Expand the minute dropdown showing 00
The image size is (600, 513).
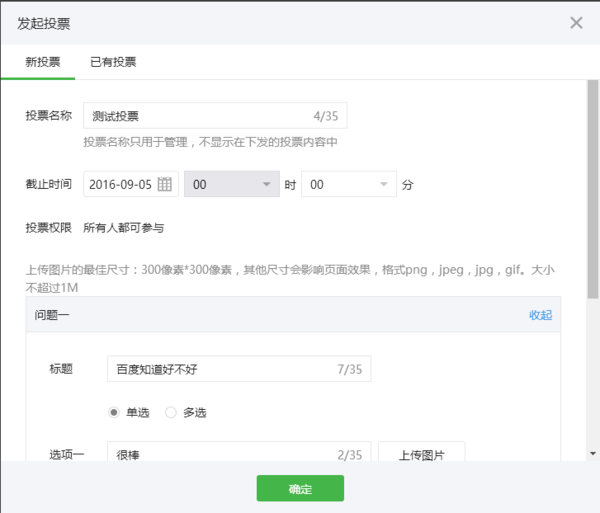pyautogui.click(x=349, y=184)
